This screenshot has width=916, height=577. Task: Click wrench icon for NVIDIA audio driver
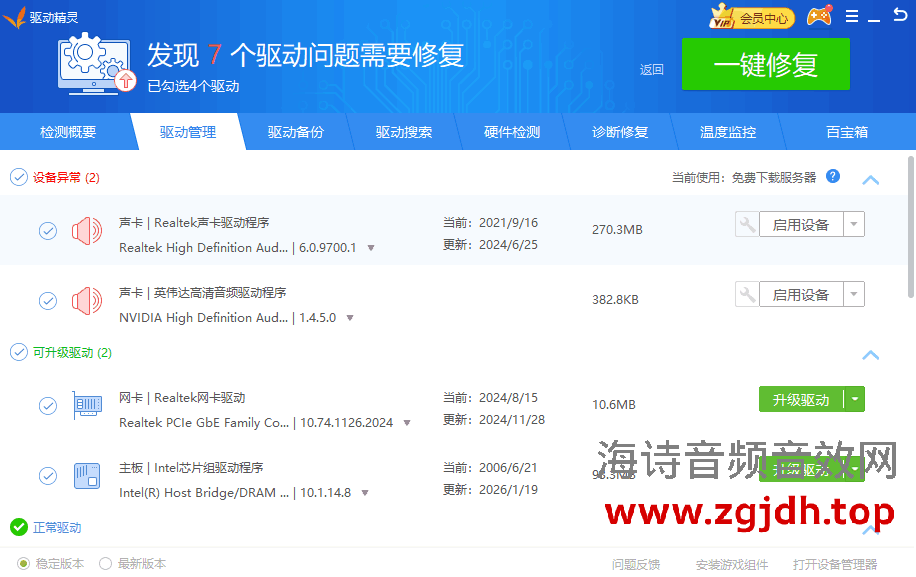(x=747, y=294)
